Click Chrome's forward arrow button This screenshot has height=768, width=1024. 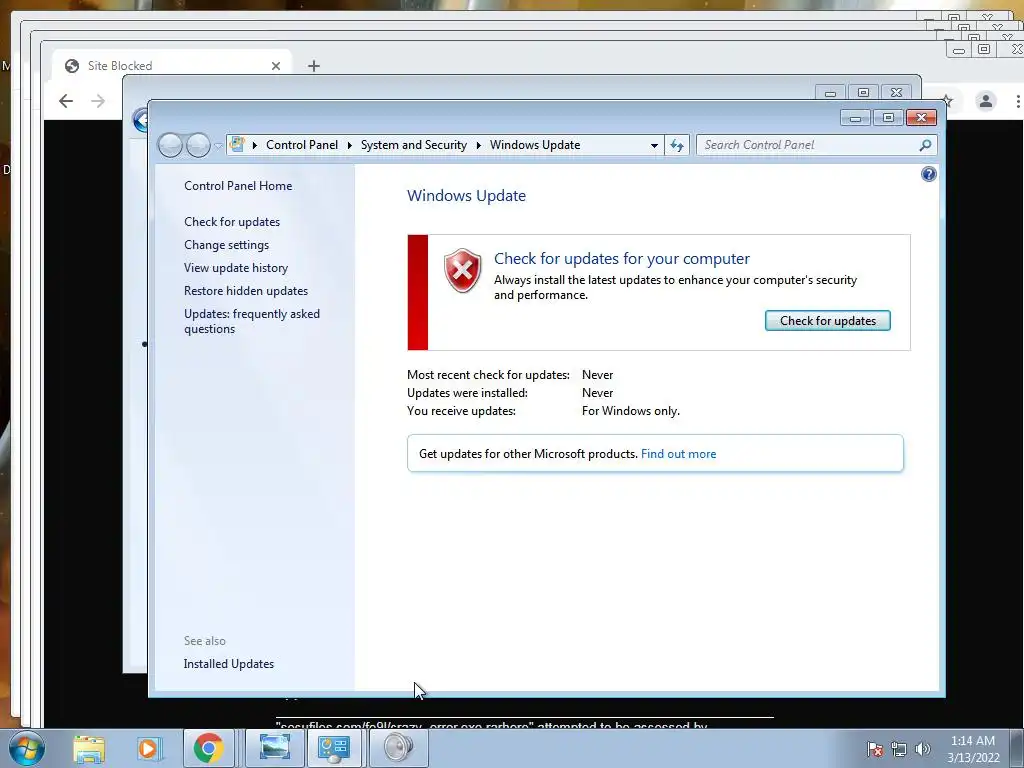(98, 101)
